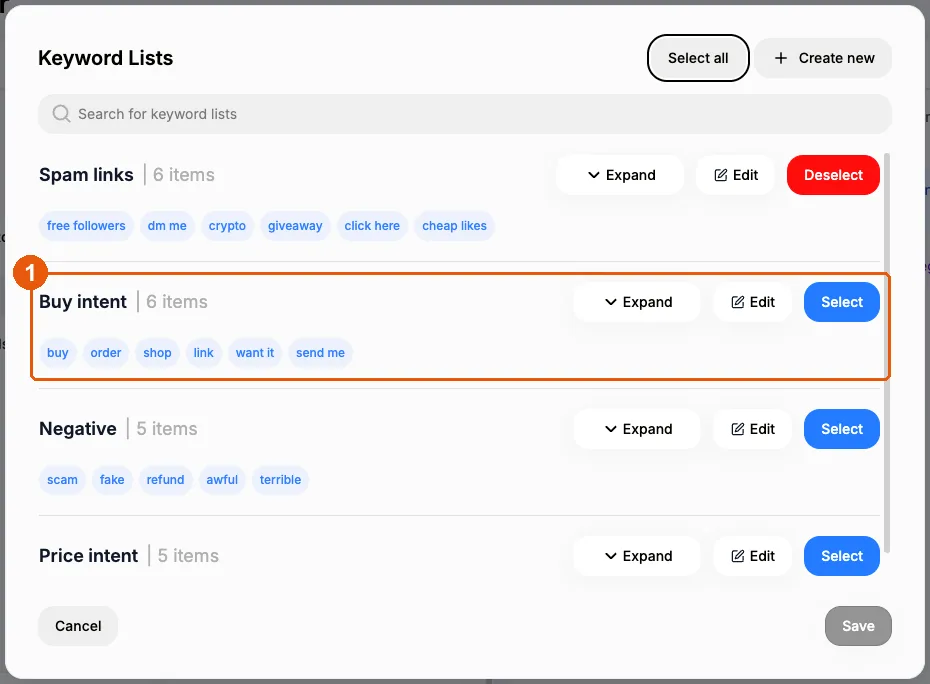
Task: Click the Price intent list title
Action: coord(88,556)
